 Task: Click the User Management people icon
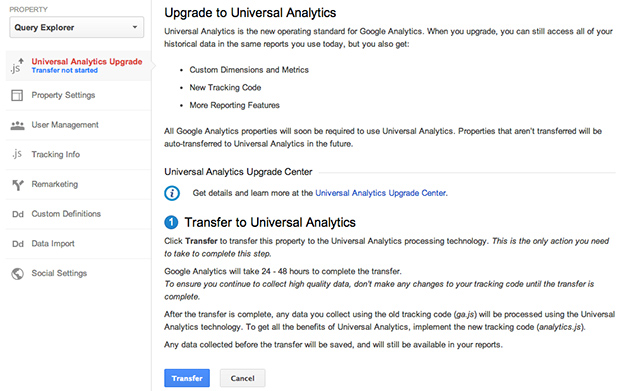tap(17, 125)
